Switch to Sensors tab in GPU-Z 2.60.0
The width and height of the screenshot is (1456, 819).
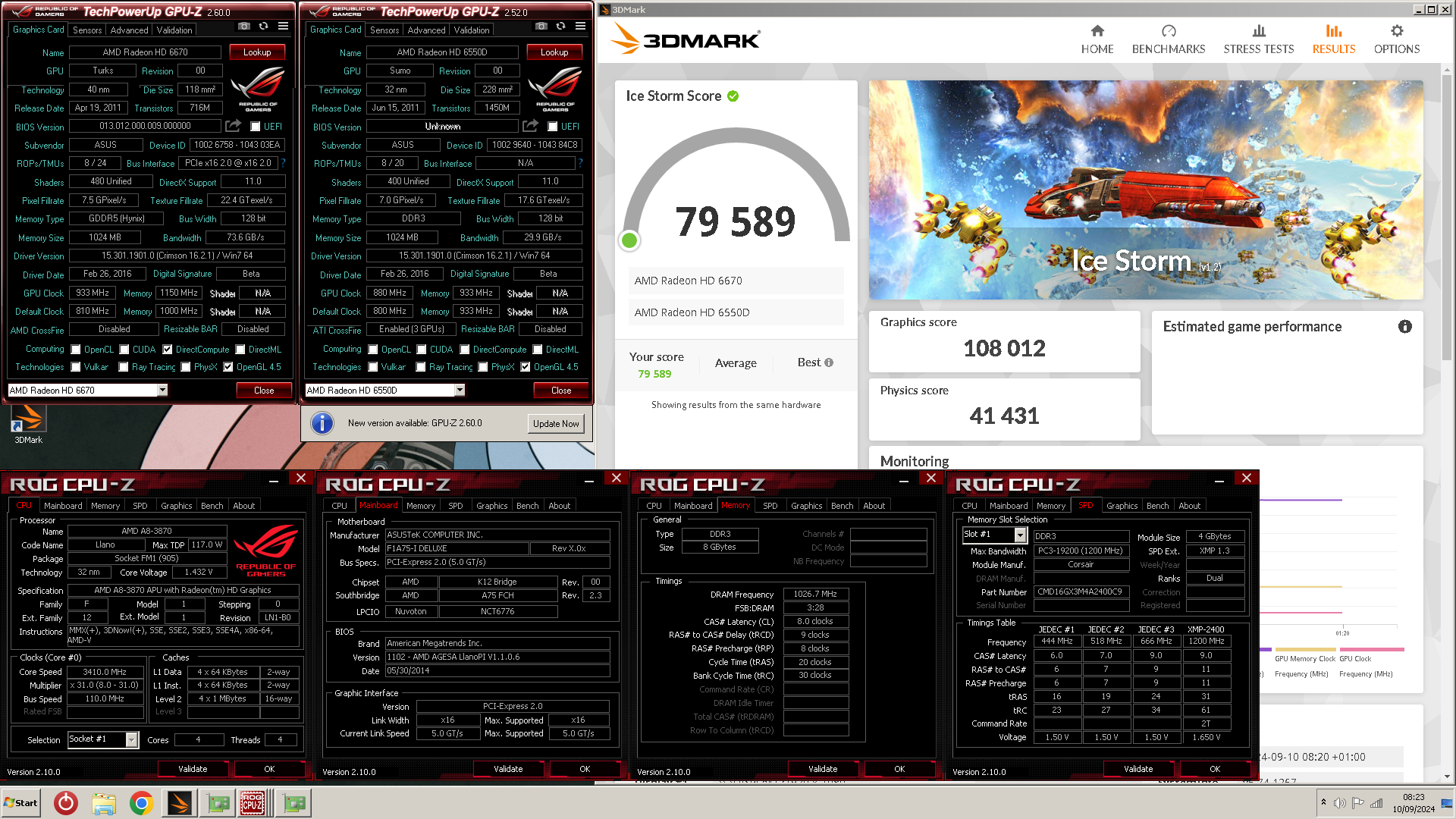(87, 30)
